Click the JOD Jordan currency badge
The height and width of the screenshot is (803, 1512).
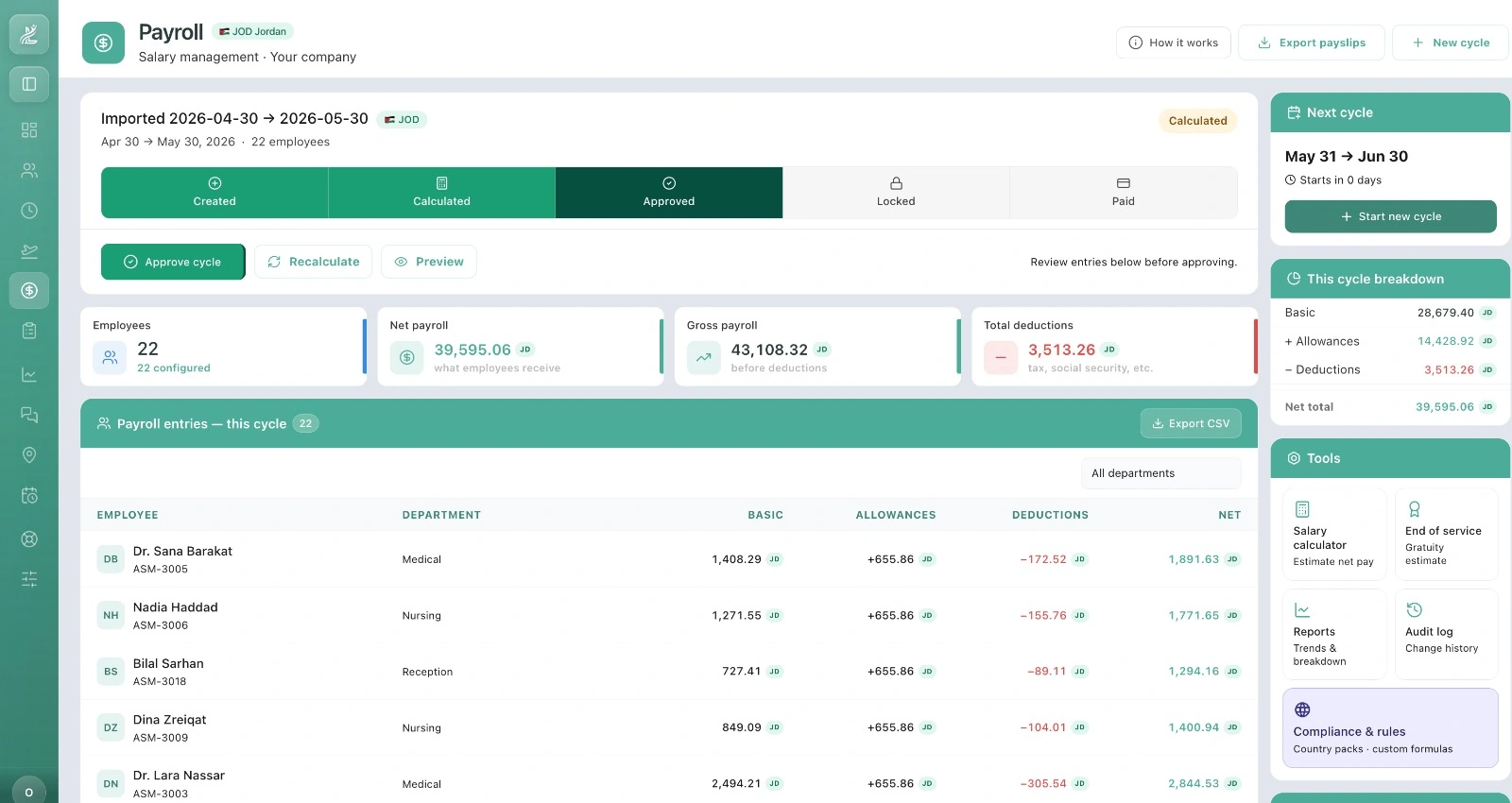[x=252, y=31]
